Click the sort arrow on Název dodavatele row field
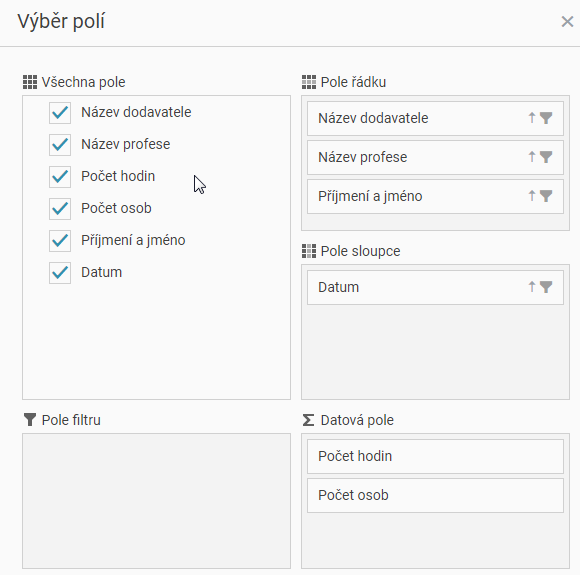 tap(532, 118)
